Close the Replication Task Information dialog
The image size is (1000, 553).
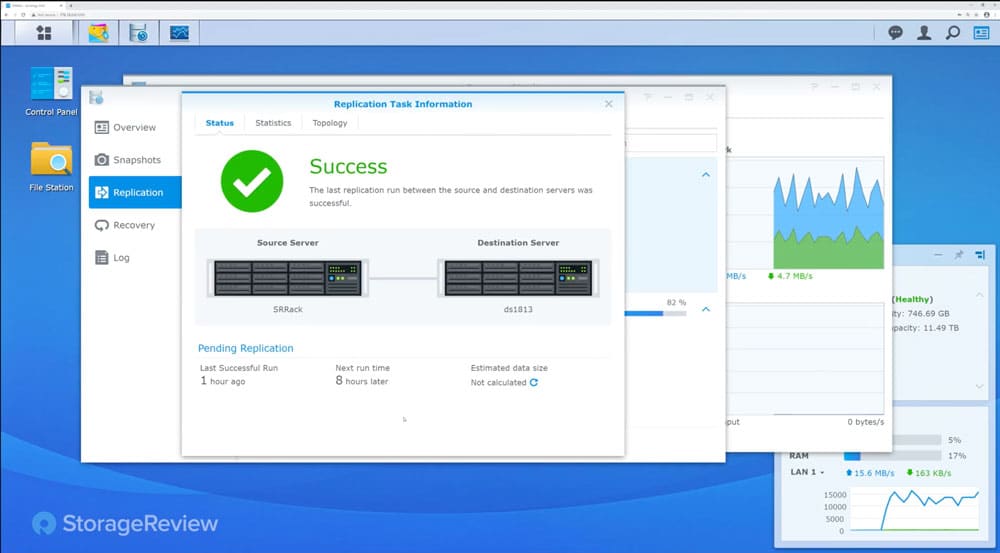608,104
